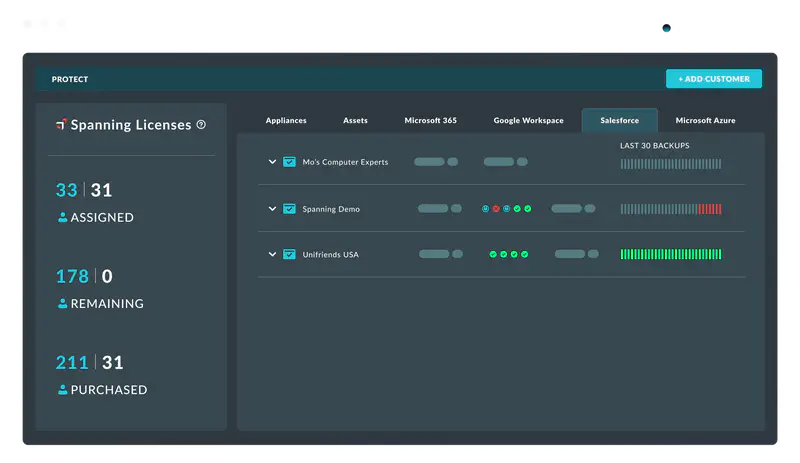Click the LAST 30 BACKUPS column header
This screenshot has width=800, height=463.
click(x=655, y=145)
